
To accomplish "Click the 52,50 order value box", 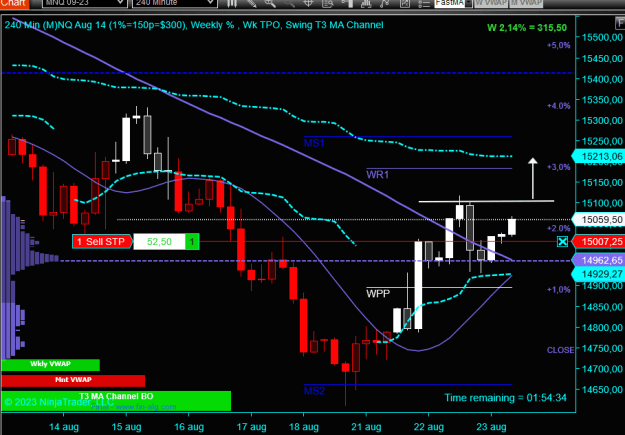I will click(159, 242).
